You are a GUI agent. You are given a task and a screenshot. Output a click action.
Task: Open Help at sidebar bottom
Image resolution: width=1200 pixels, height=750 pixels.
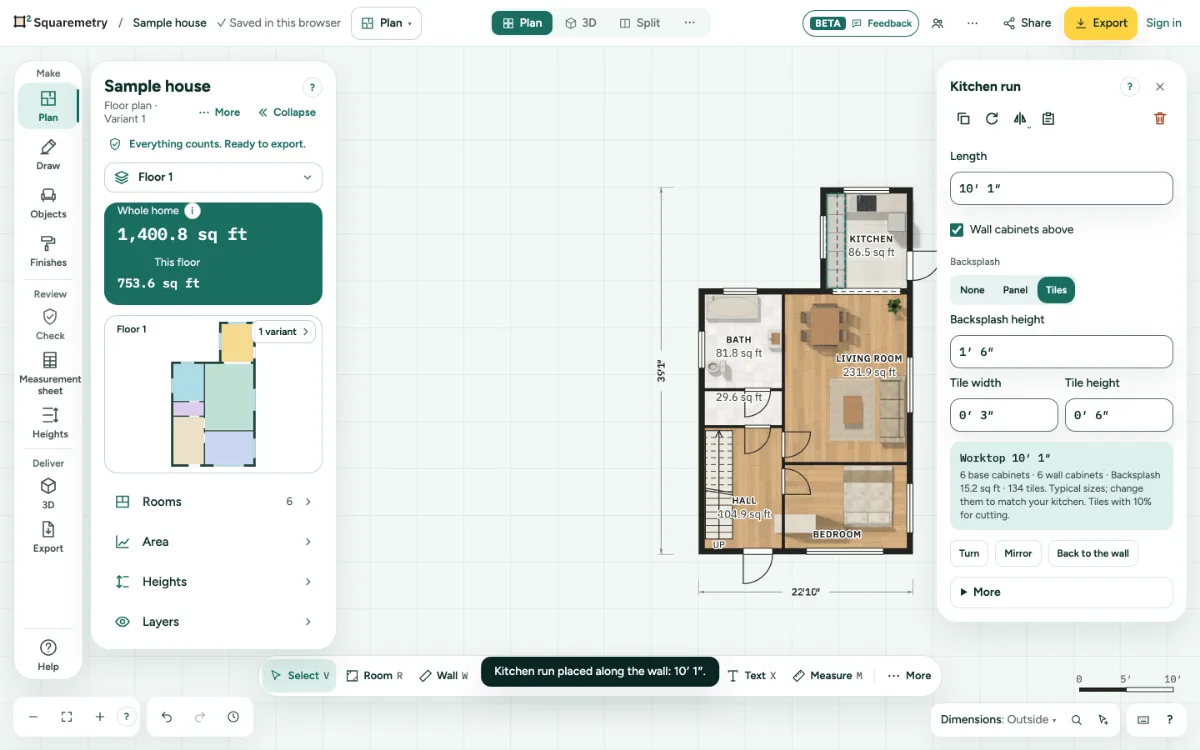pos(48,655)
